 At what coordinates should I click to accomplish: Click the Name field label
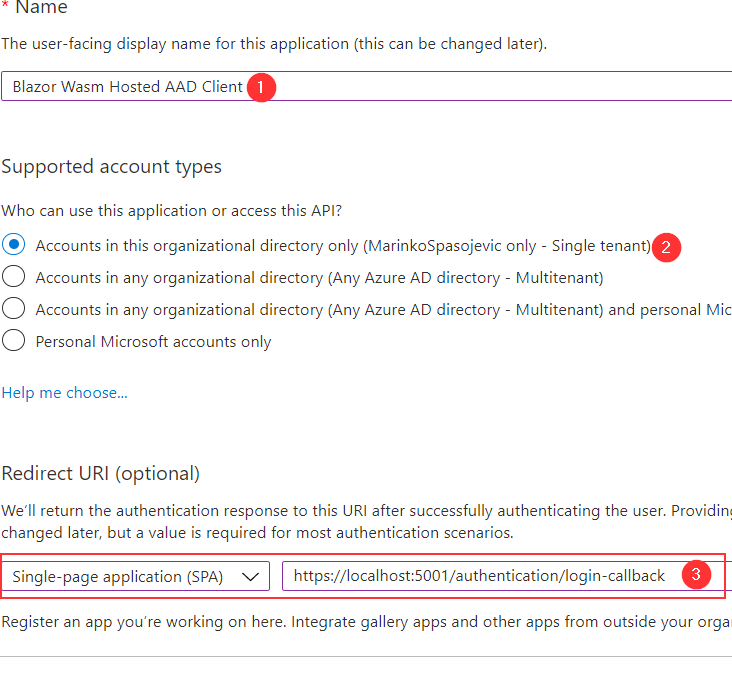(x=41, y=9)
